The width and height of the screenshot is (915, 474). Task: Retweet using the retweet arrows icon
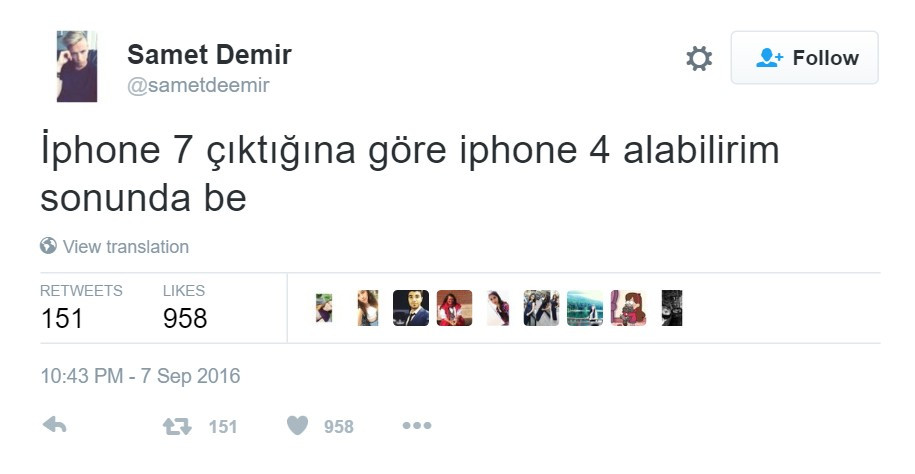pos(177,427)
